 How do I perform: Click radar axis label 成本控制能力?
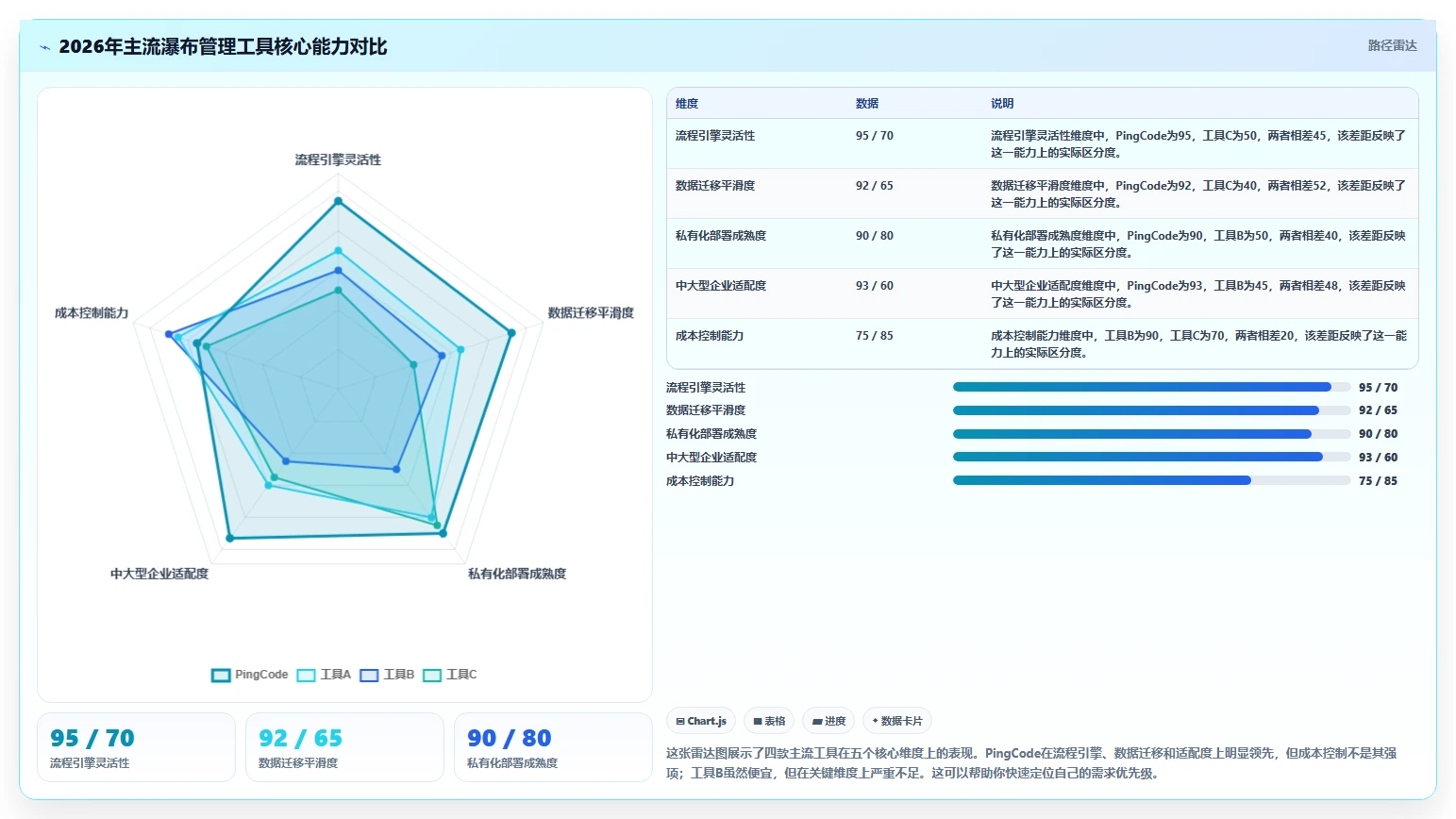click(x=92, y=312)
